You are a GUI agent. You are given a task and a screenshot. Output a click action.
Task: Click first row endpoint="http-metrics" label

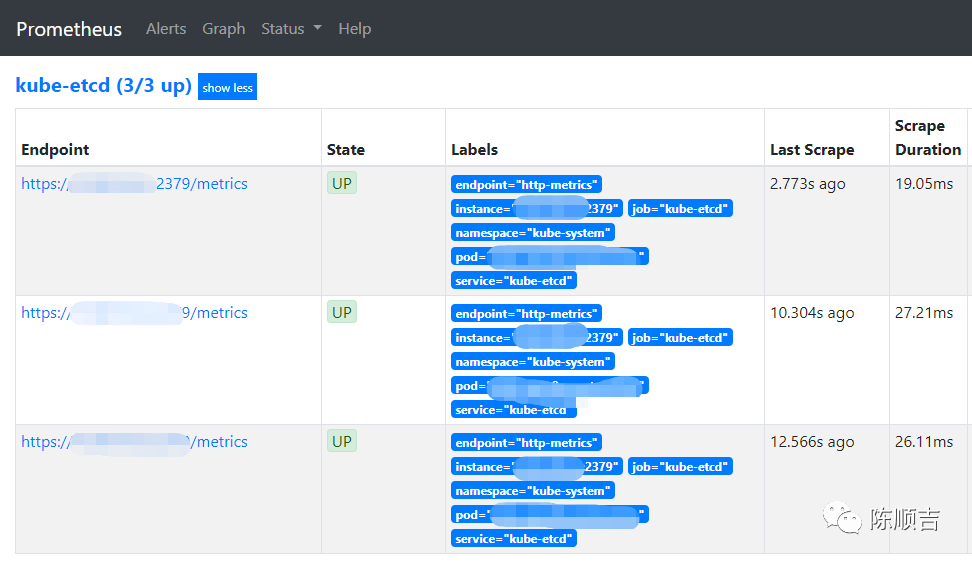point(526,184)
